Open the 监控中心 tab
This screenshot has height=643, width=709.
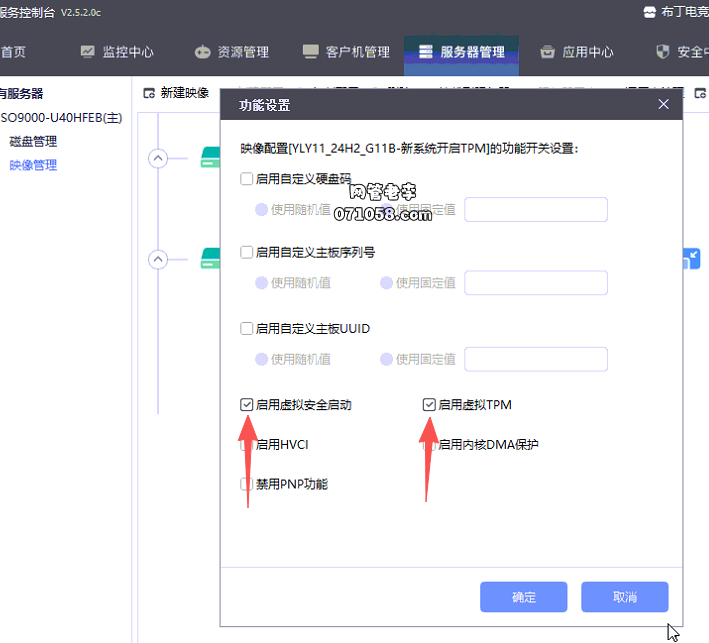(117, 52)
